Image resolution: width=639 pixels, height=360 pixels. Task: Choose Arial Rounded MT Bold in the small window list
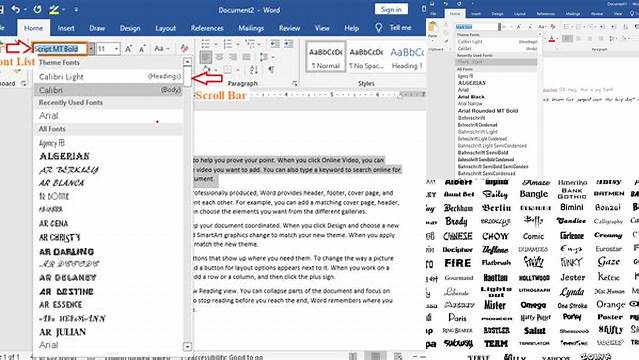[488, 111]
